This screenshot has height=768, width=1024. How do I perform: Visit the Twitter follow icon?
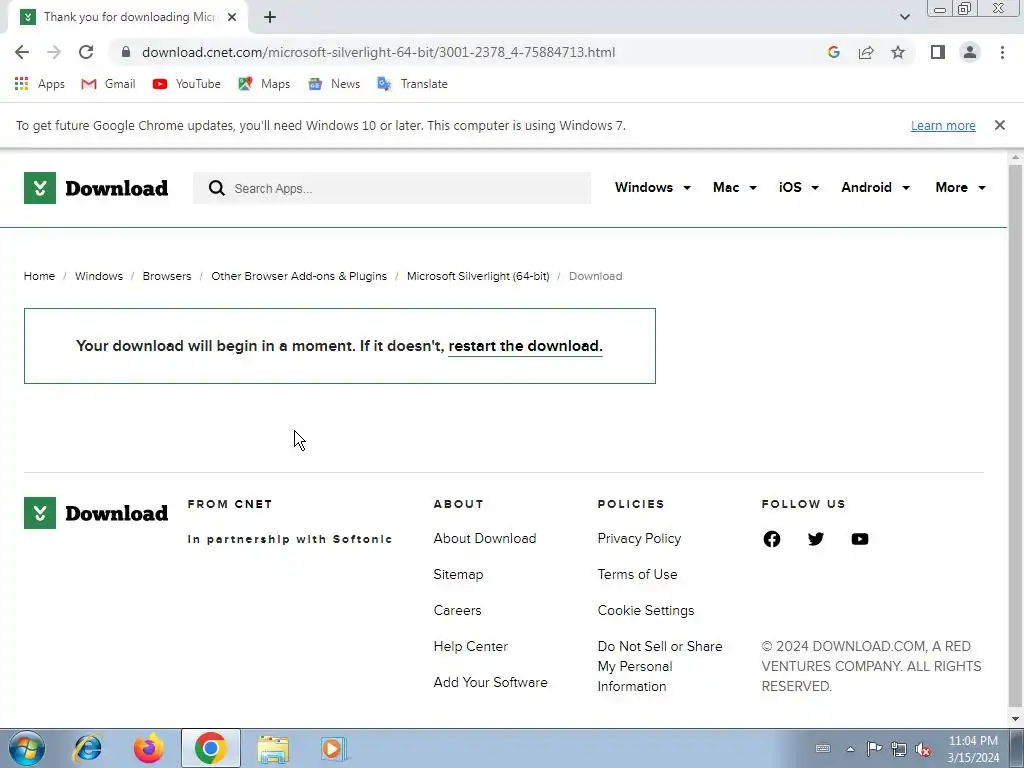coord(816,539)
